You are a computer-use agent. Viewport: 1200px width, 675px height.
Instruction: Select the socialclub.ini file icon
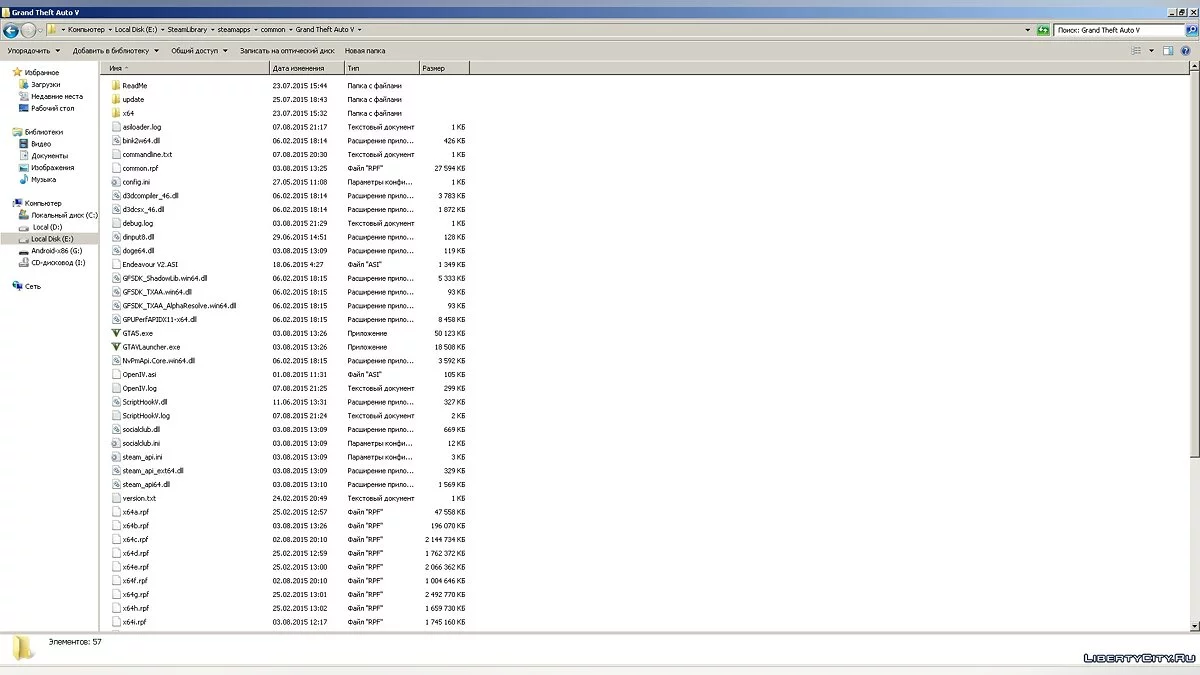coord(116,443)
